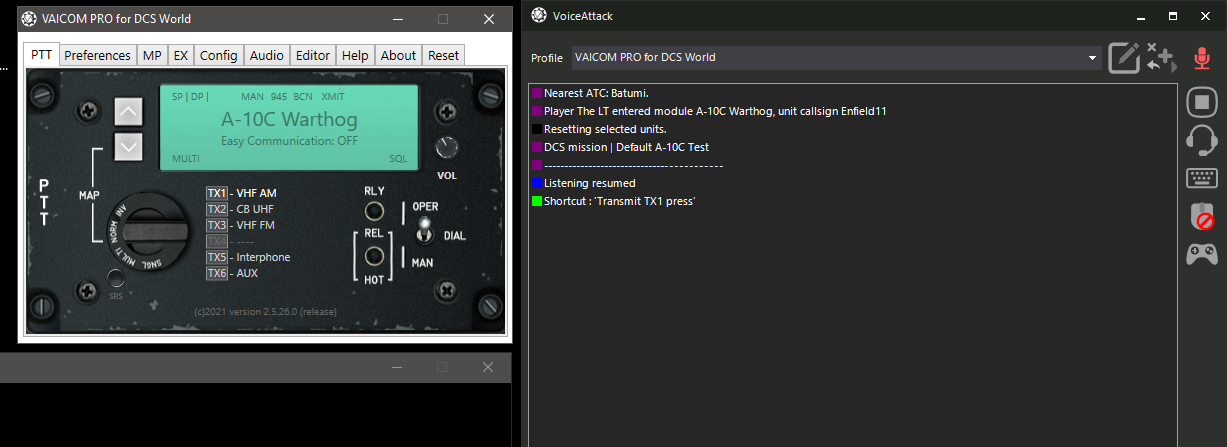Select TX2 CB UHF
1227x447 pixels.
tap(240, 209)
